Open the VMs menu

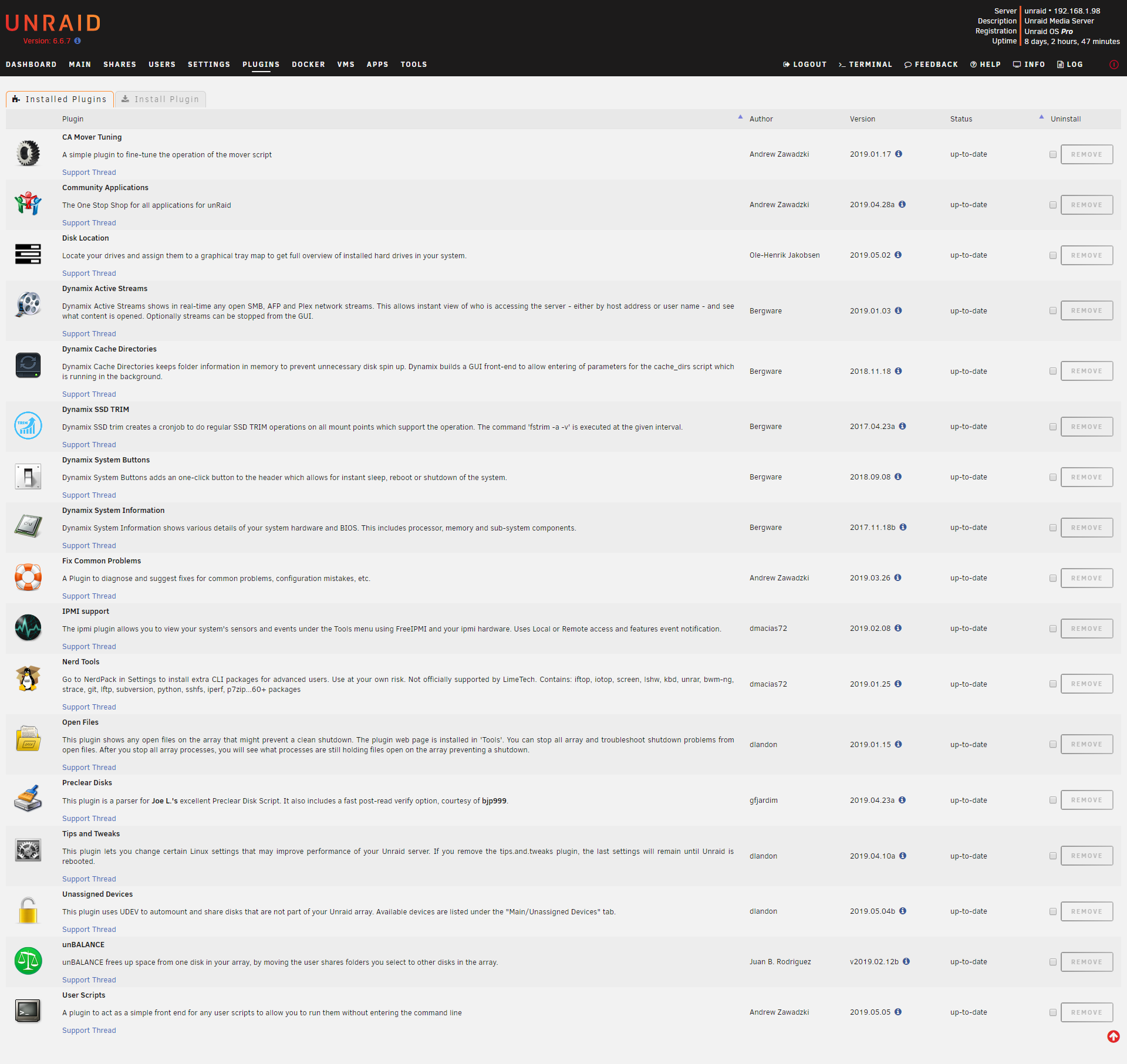pyautogui.click(x=346, y=65)
